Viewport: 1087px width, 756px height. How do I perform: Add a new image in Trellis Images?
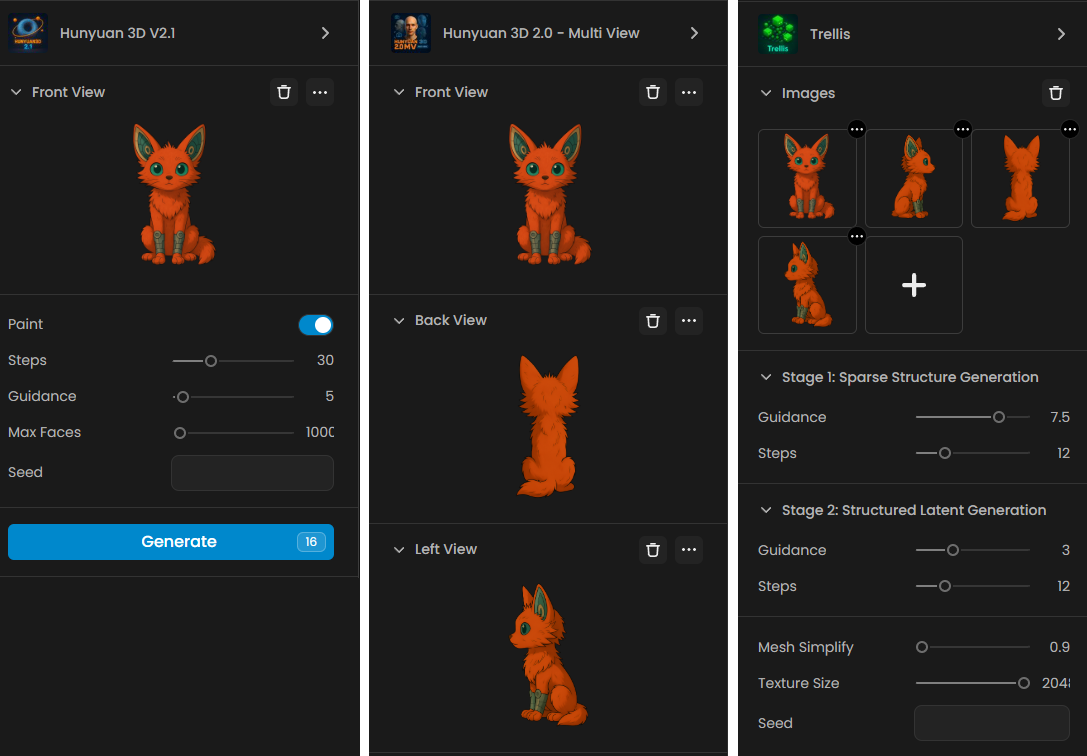(913, 285)
